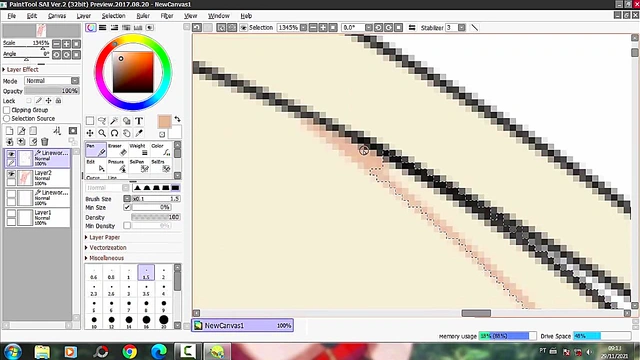Open the Filter menu
This screenshot has width=640, height=360.
pyautogui.click(x=167, y=16)
